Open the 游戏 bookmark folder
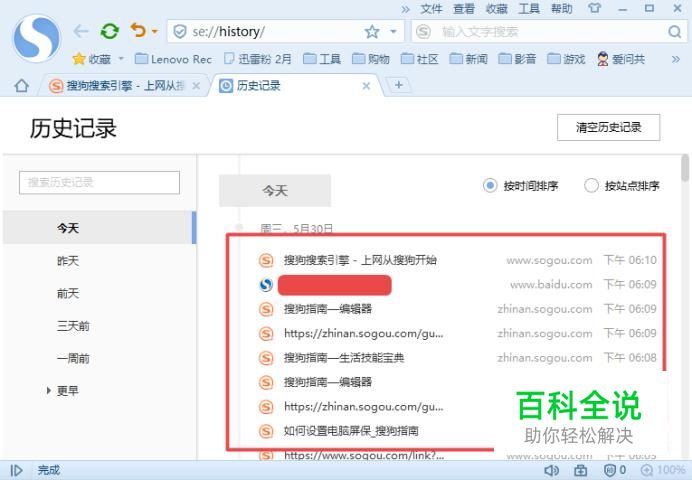 coord(566,59)
